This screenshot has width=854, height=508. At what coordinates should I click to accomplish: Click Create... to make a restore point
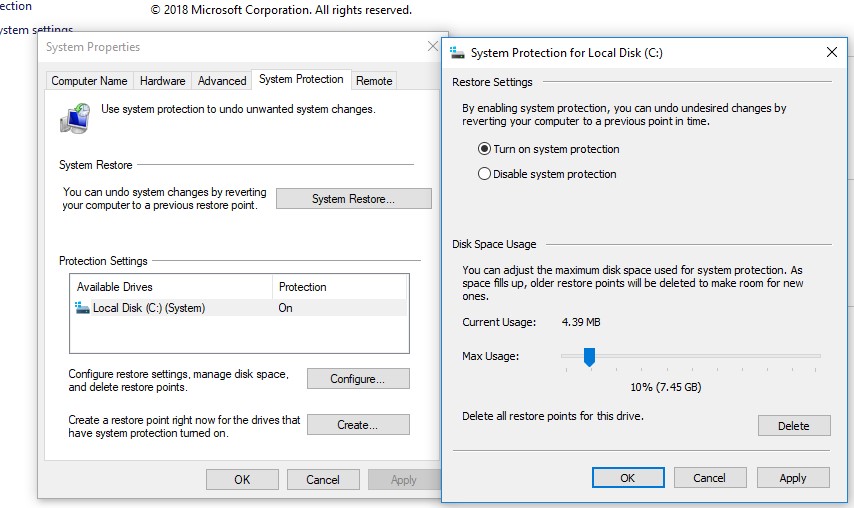[x=358, y=425]
